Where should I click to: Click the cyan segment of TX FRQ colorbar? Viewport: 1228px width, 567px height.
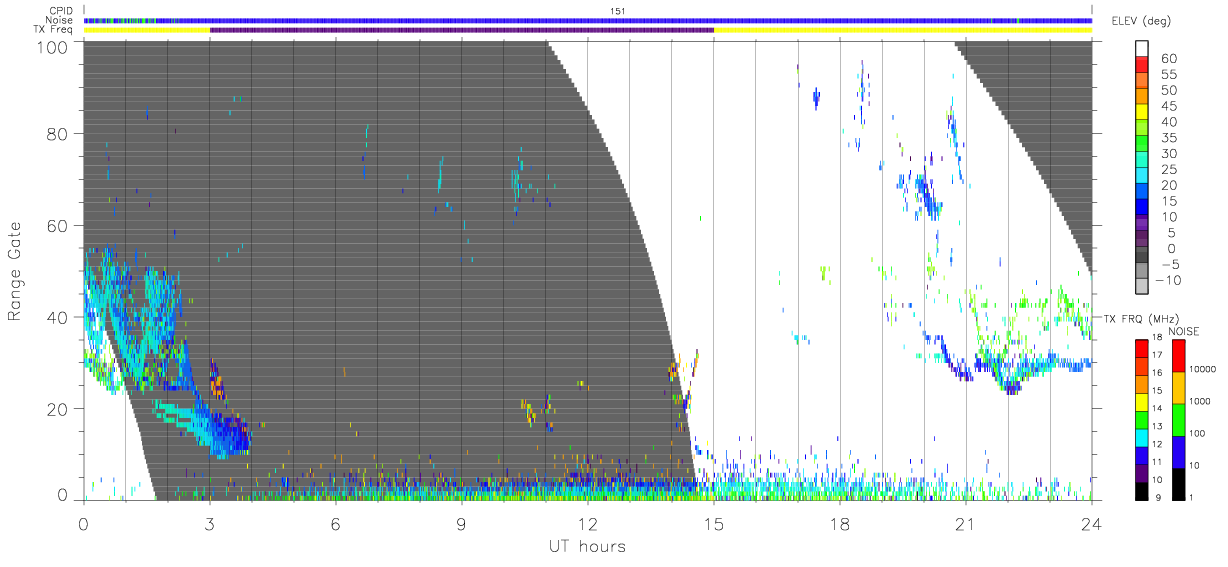tap(1141, 438)
